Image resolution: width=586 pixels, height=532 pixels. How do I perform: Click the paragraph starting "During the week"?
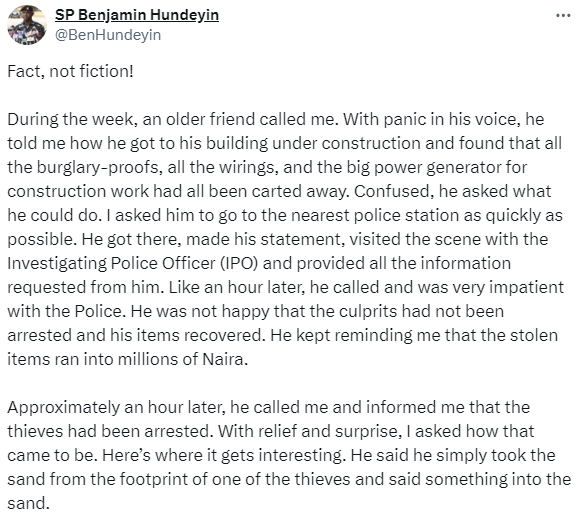point(286,239)
